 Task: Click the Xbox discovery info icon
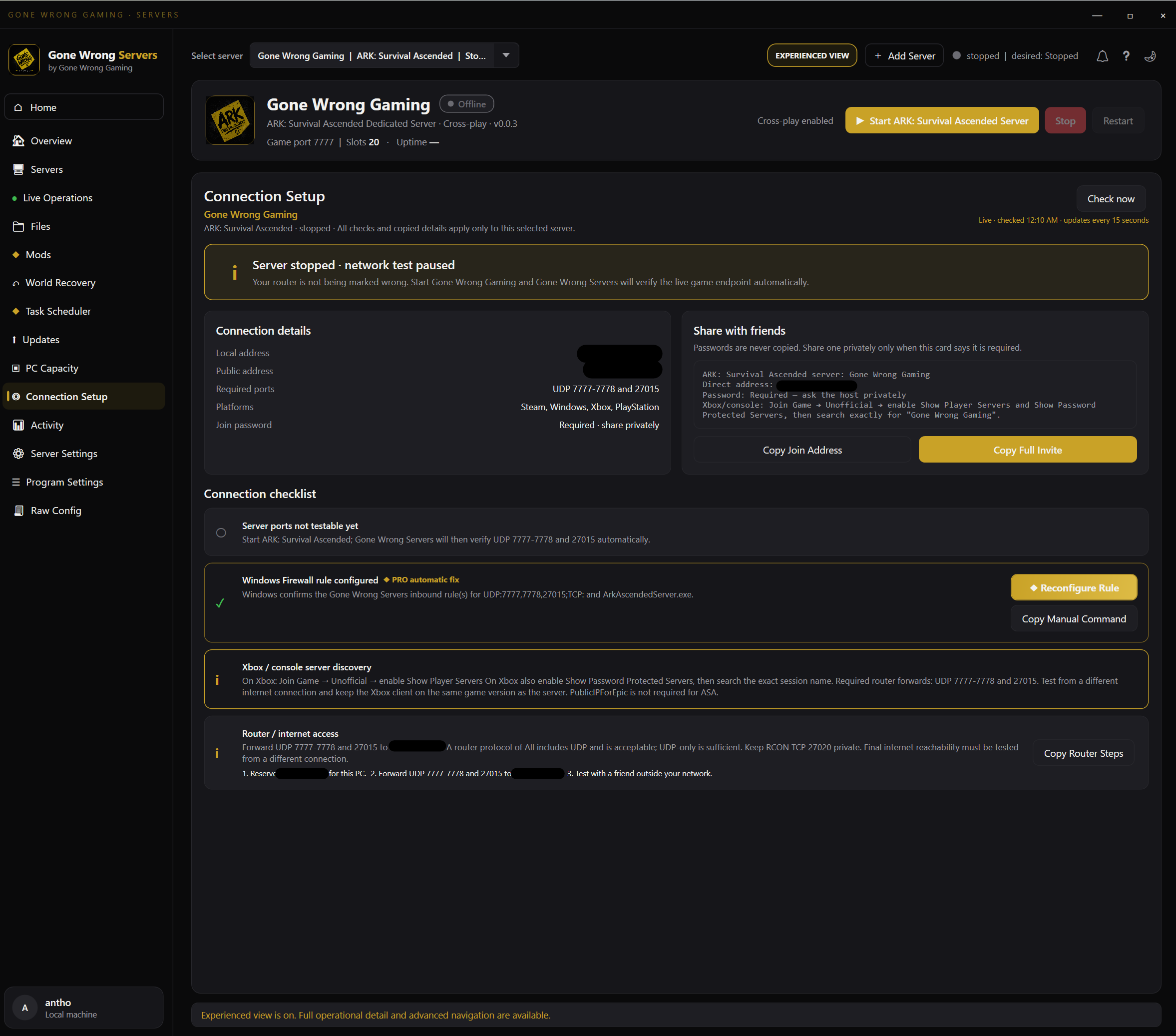point(217,680)
